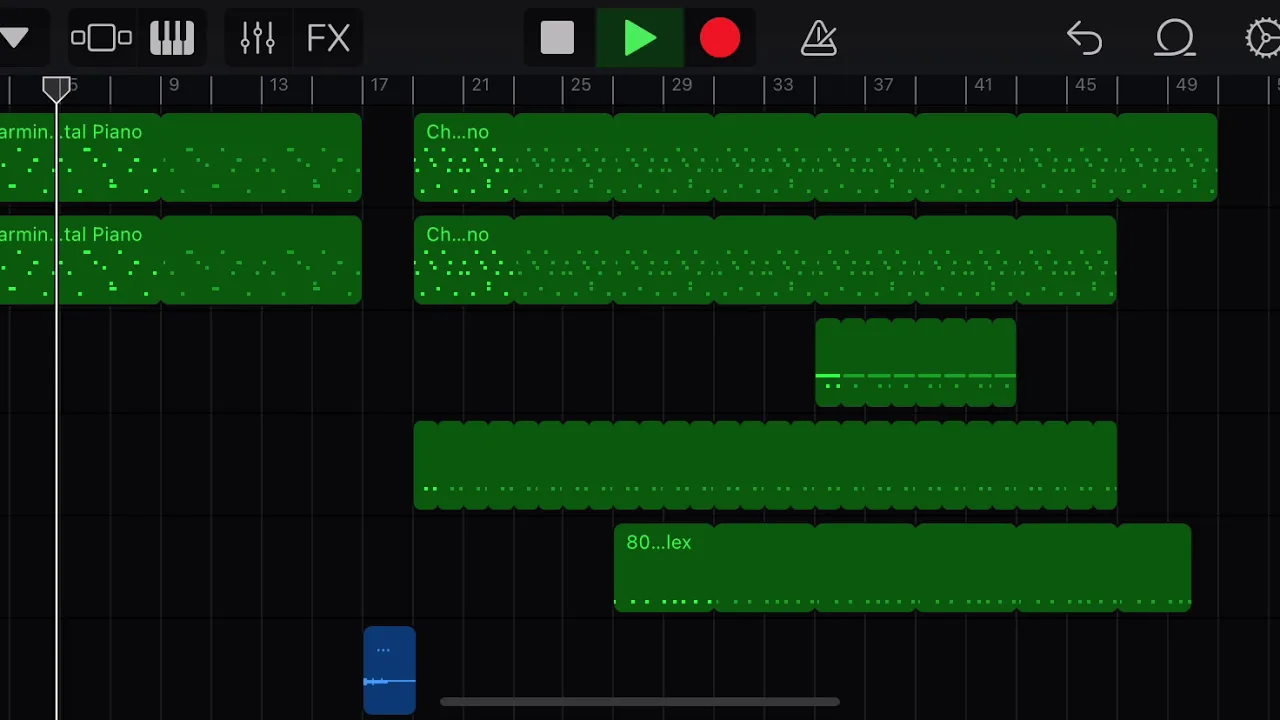The width and height of the screenshot is (1280, 720).
Task: Click bar 45 on the ruler
Action: point(1085,85)
